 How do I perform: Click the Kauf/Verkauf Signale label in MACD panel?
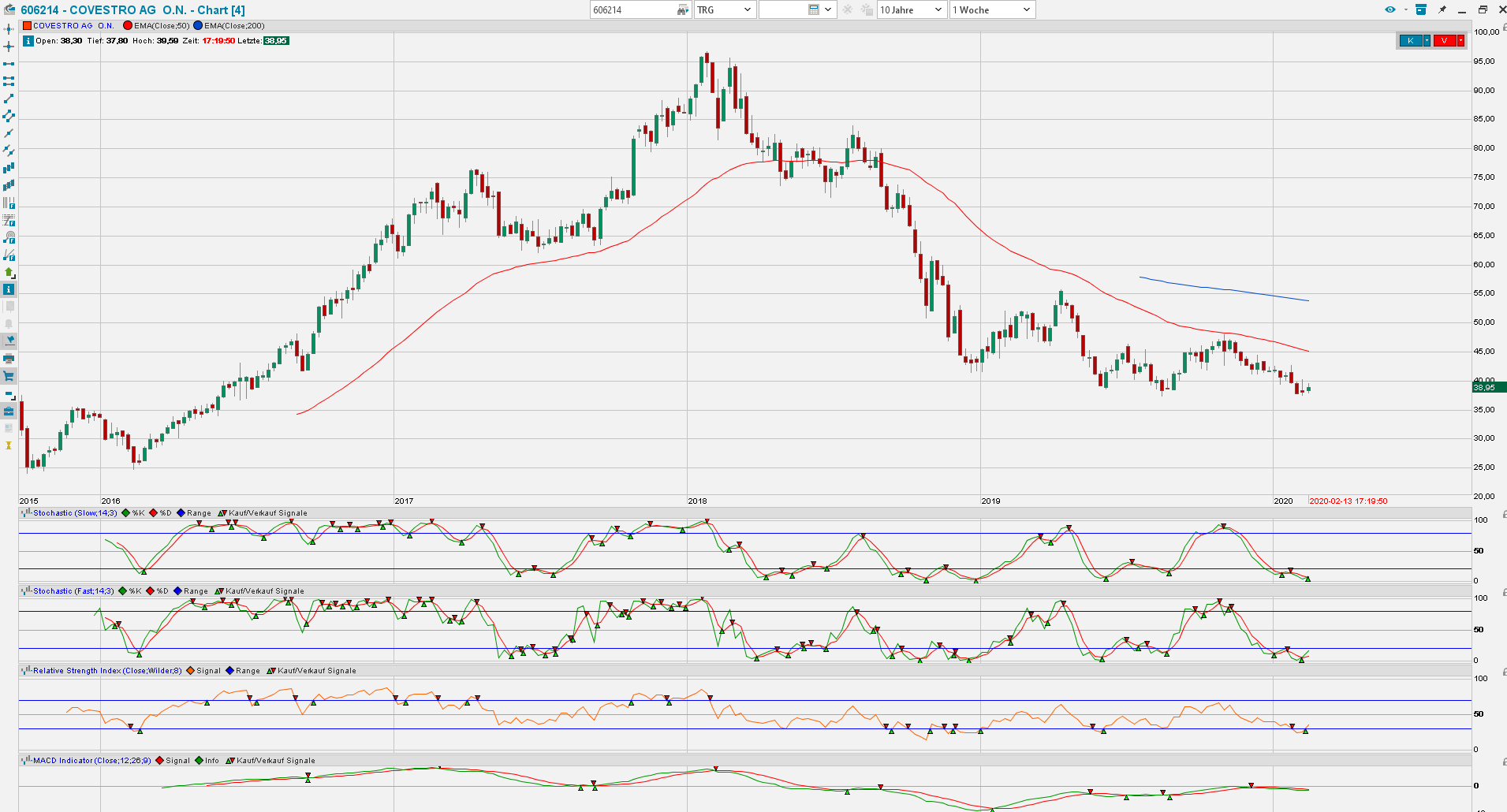pyautogui.click(x=276, y=761)
